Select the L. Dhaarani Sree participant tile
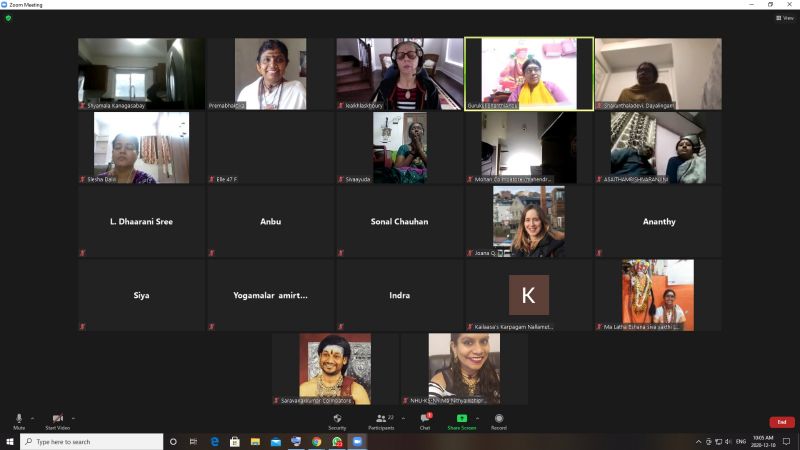 141,221
